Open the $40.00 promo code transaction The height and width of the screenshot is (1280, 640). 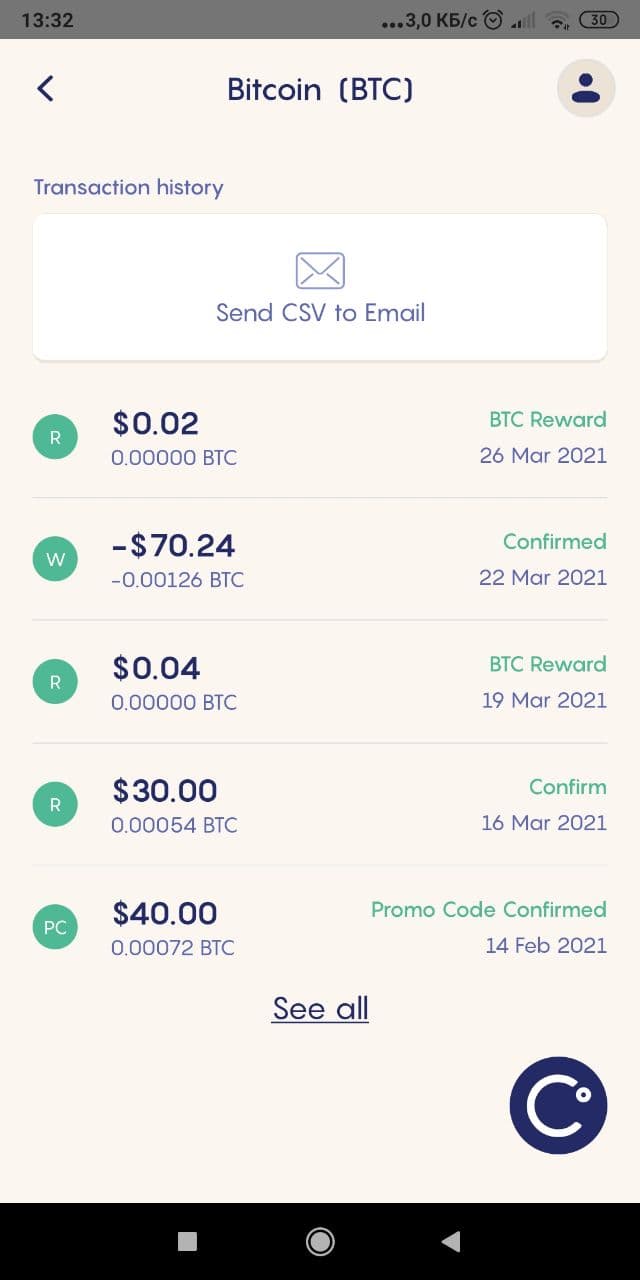tap(320, 927)
